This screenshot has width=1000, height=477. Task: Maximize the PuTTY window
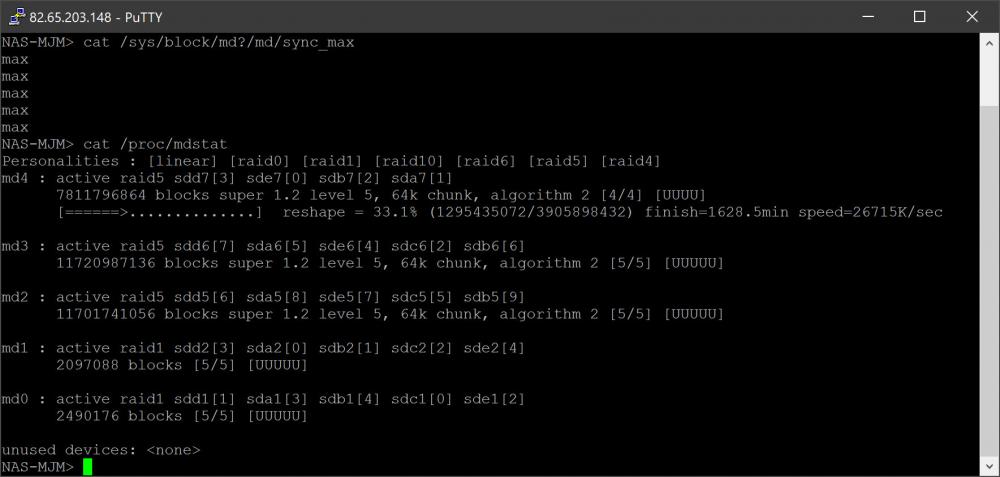pos(919,16)
